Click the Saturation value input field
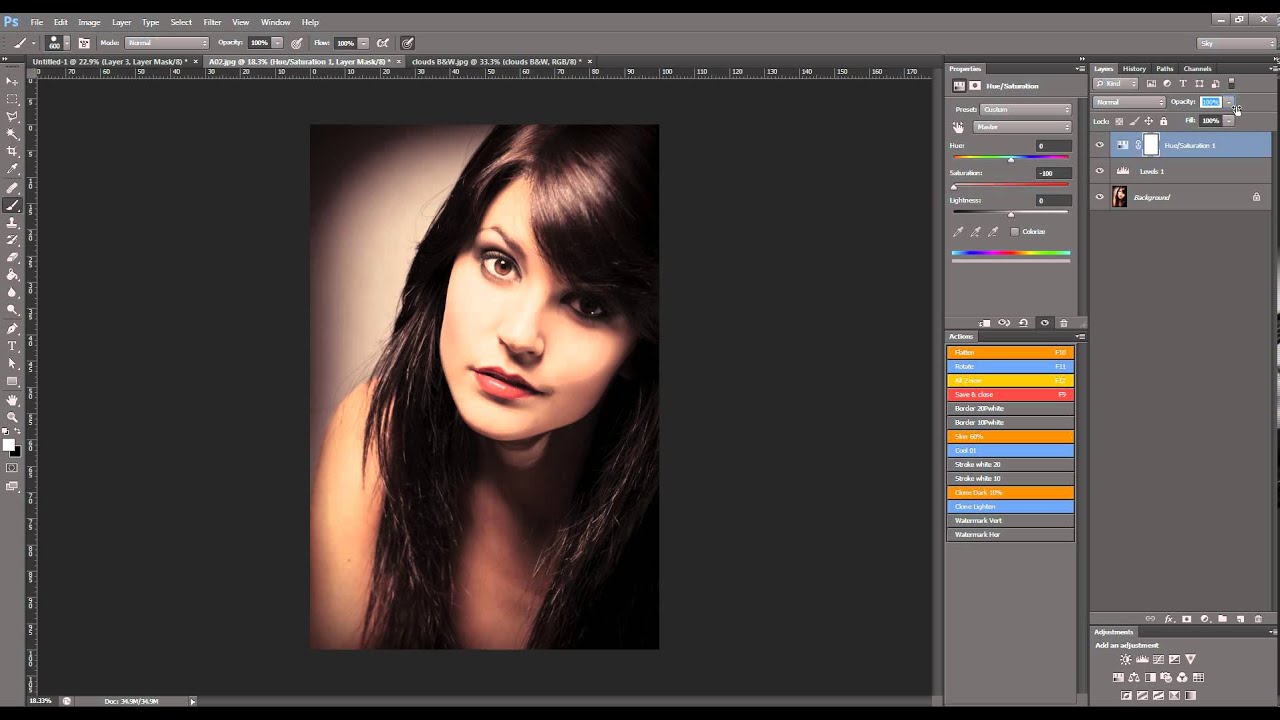 click(1053, 173)
